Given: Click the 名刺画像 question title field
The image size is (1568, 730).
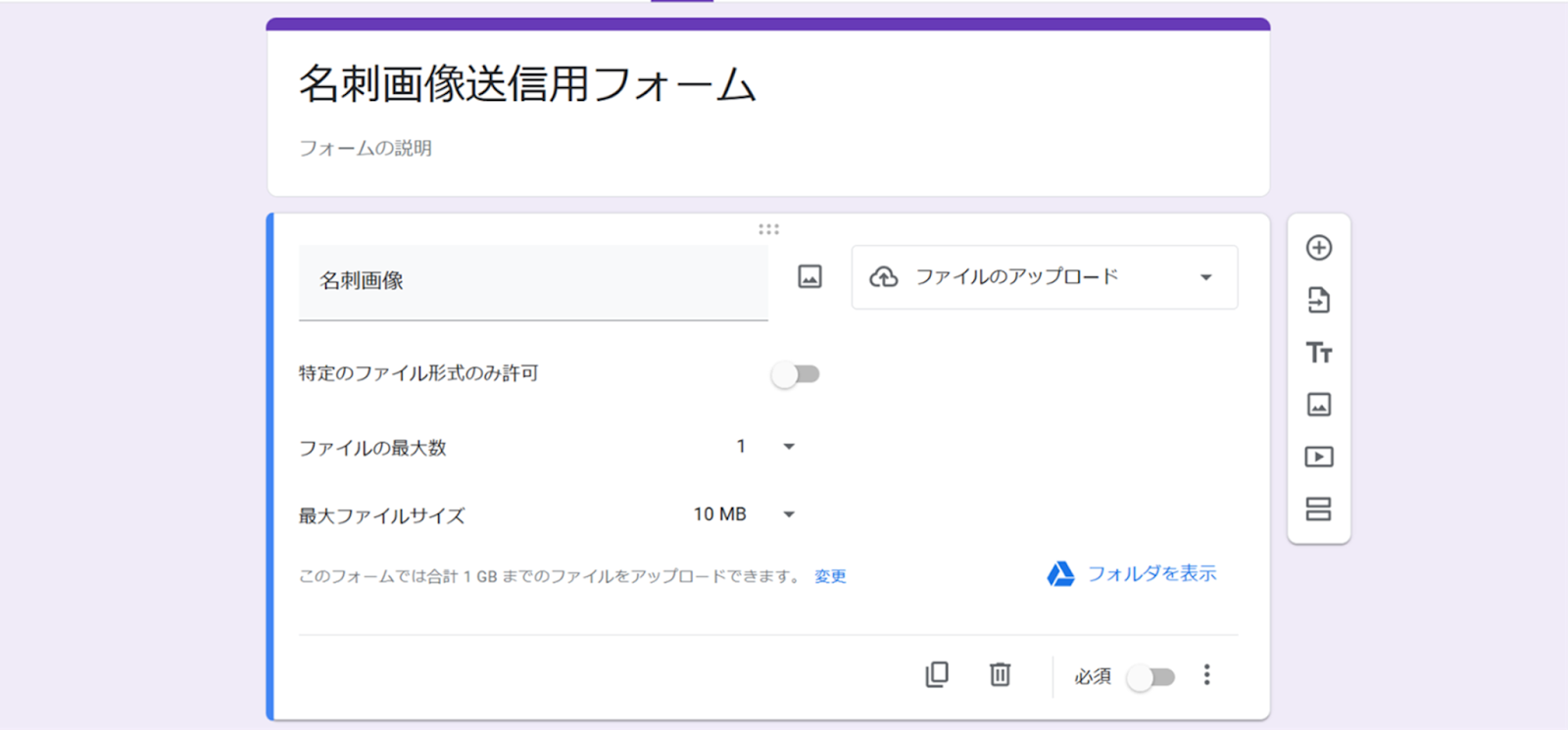Looking at the screenshot, I should point(533,282).
